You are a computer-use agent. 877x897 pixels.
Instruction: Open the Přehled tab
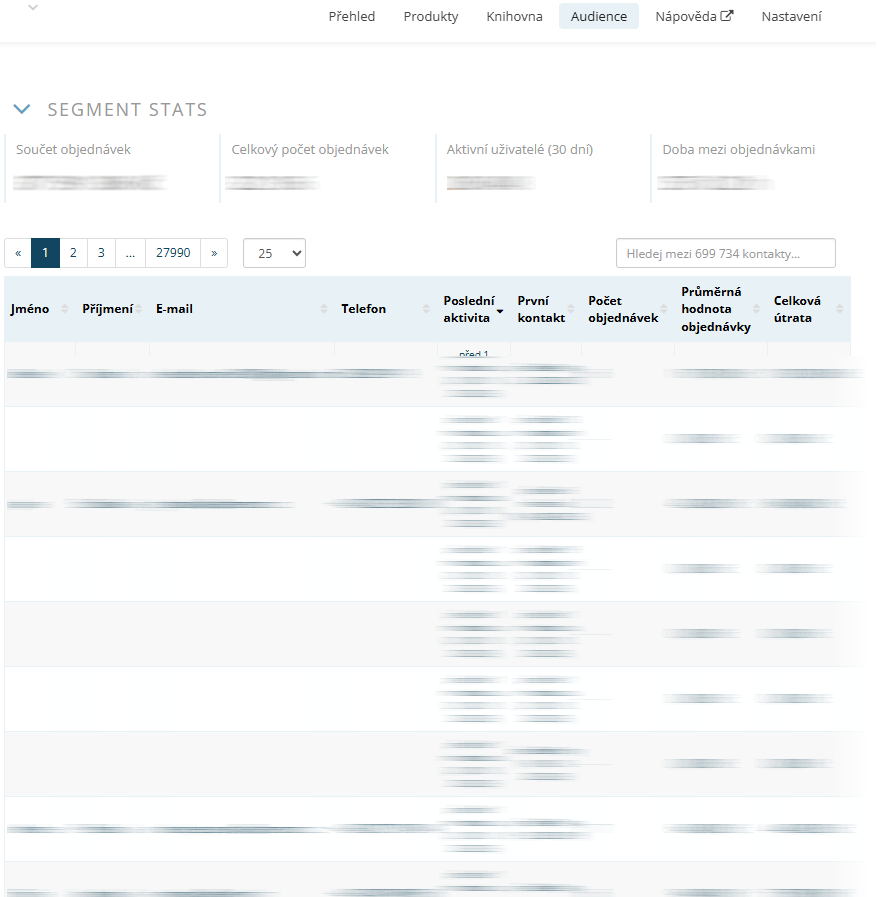pos(352,16)
